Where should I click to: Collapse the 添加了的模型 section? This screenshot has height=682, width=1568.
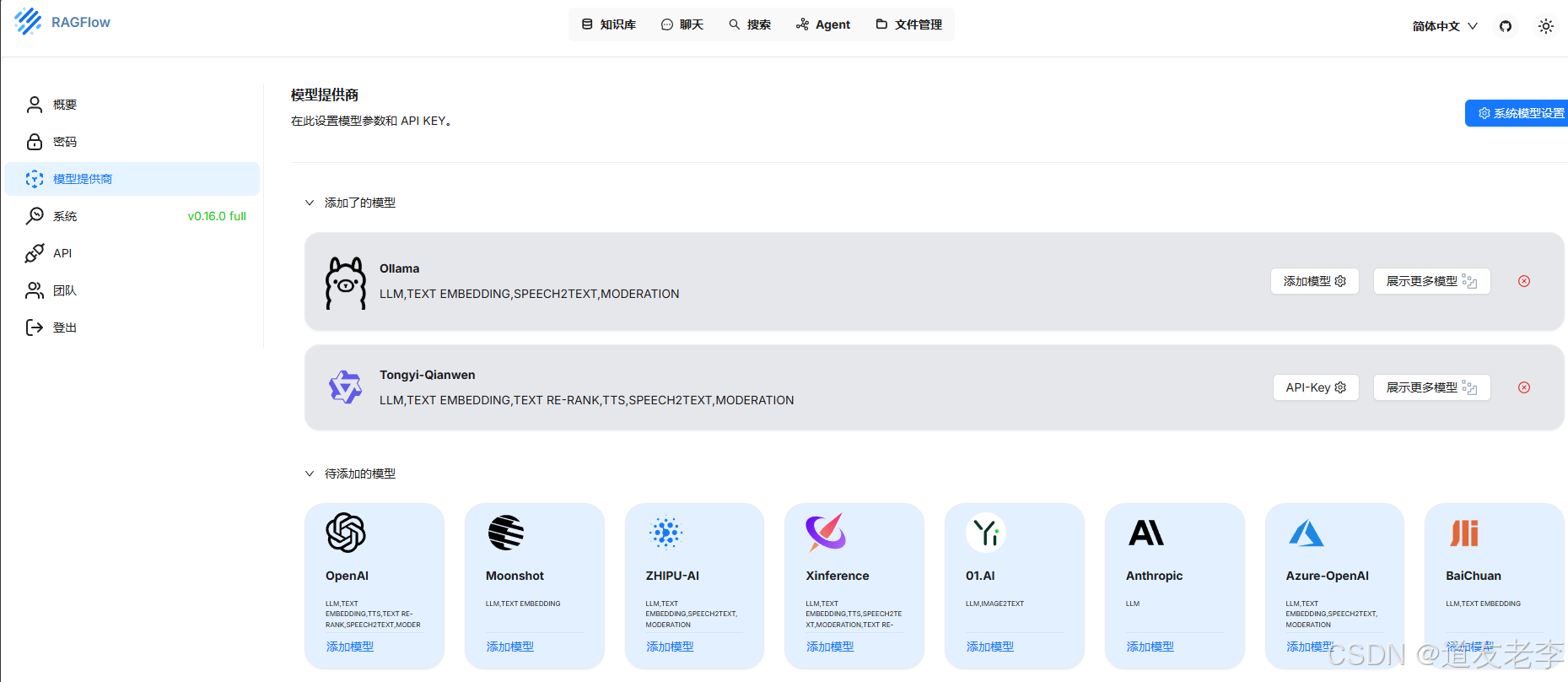click(310, 203)
